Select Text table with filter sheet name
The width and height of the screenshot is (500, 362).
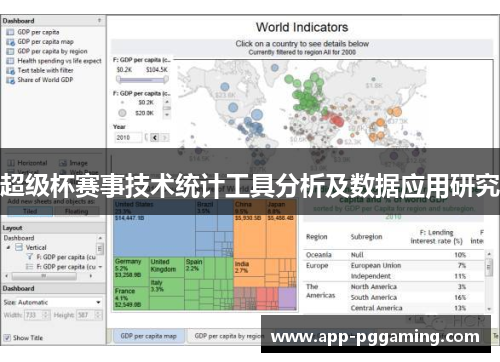click(x=45, y=70)
